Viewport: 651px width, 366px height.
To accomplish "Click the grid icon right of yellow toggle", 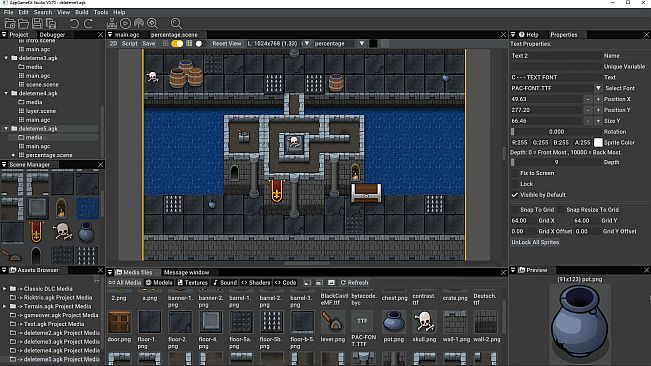I will pos(189,44).
